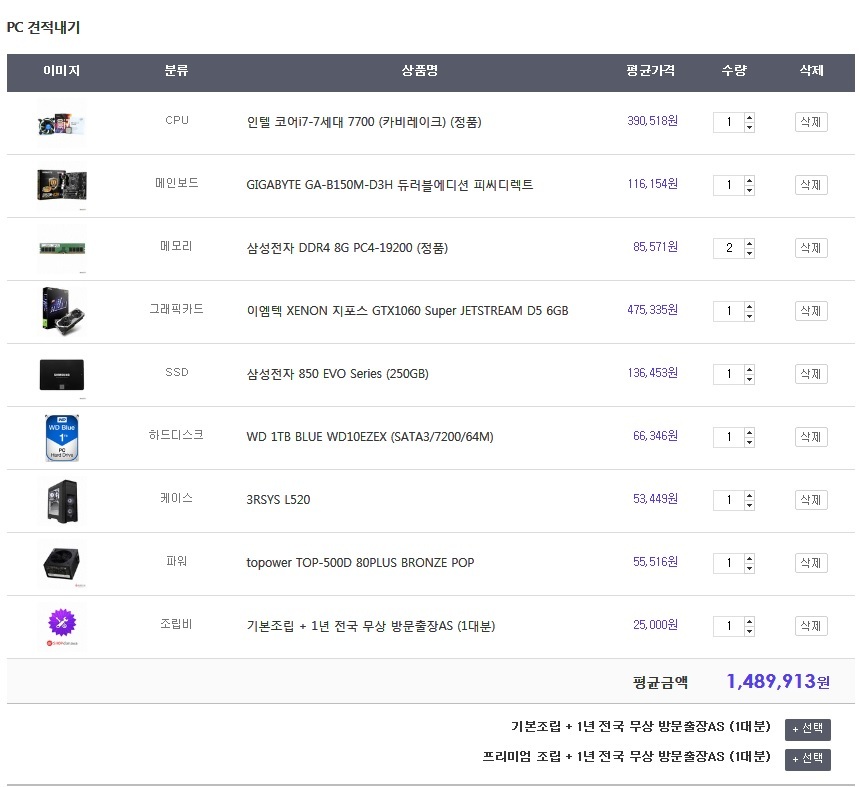
Task: Open the 이엠텍 XENON GTX1060 product name
Action: pyautogui.click(x=407, y=311)
